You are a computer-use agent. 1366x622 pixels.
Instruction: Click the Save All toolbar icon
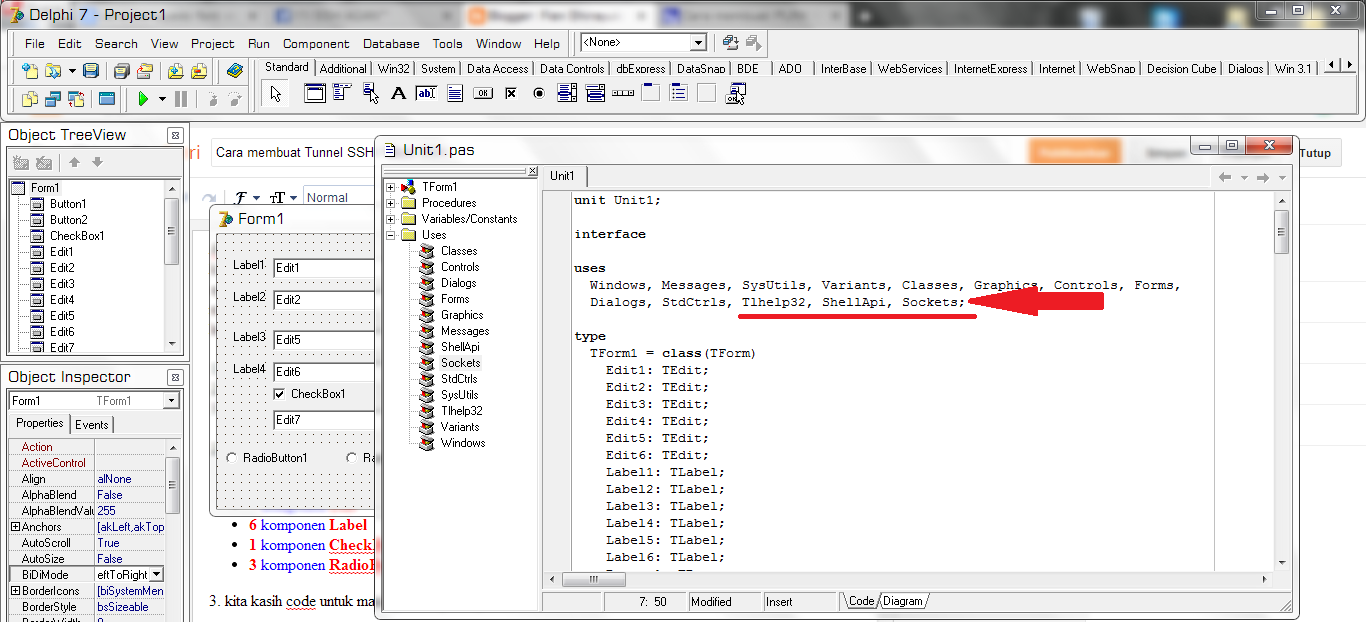(x=121, y=70)
